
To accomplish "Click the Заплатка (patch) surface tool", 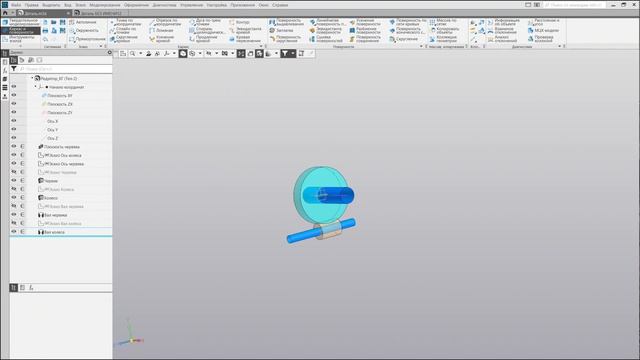I will (281, 31).
